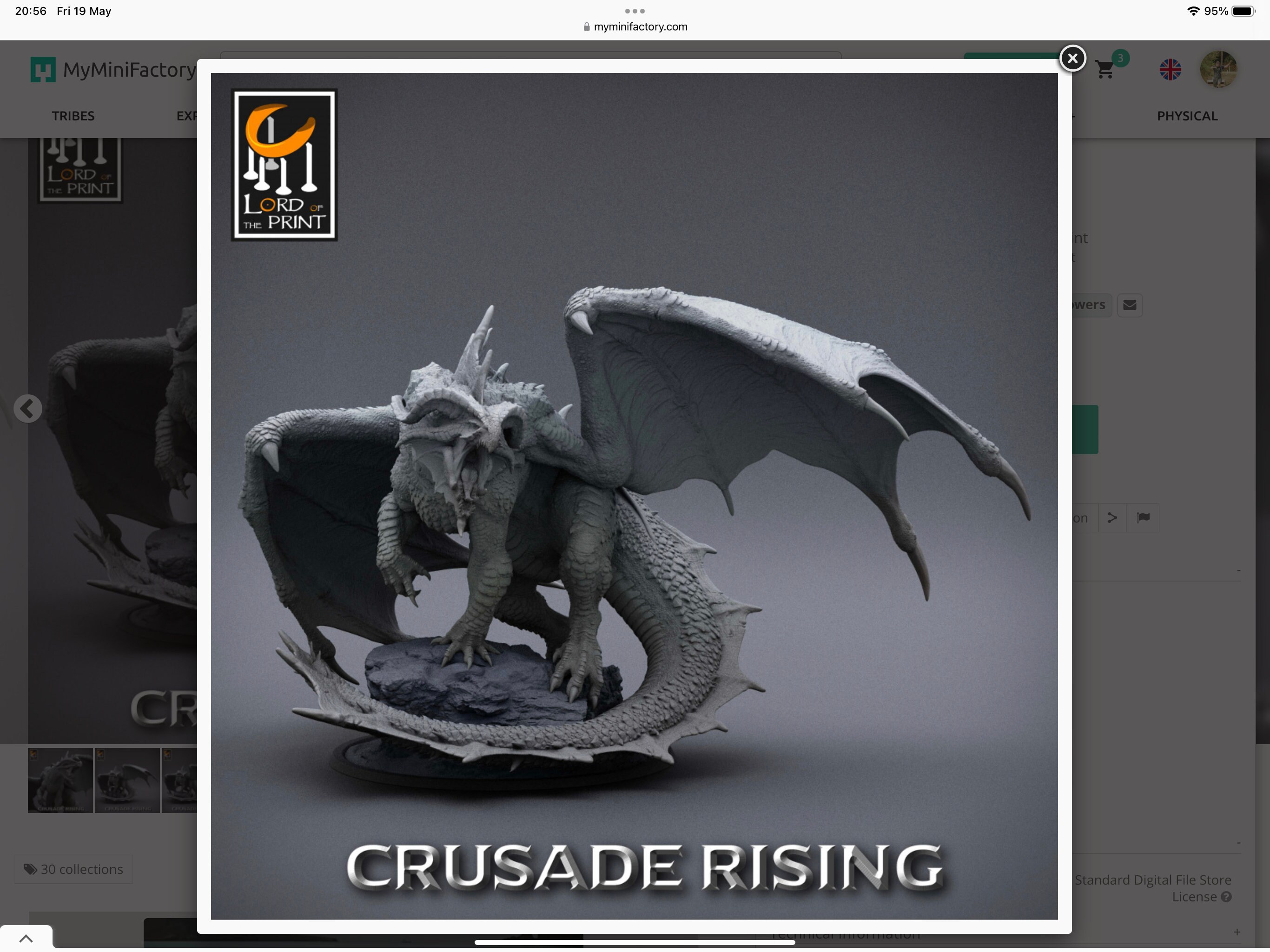Collapse the section marked with a minus

[1239, 570]
